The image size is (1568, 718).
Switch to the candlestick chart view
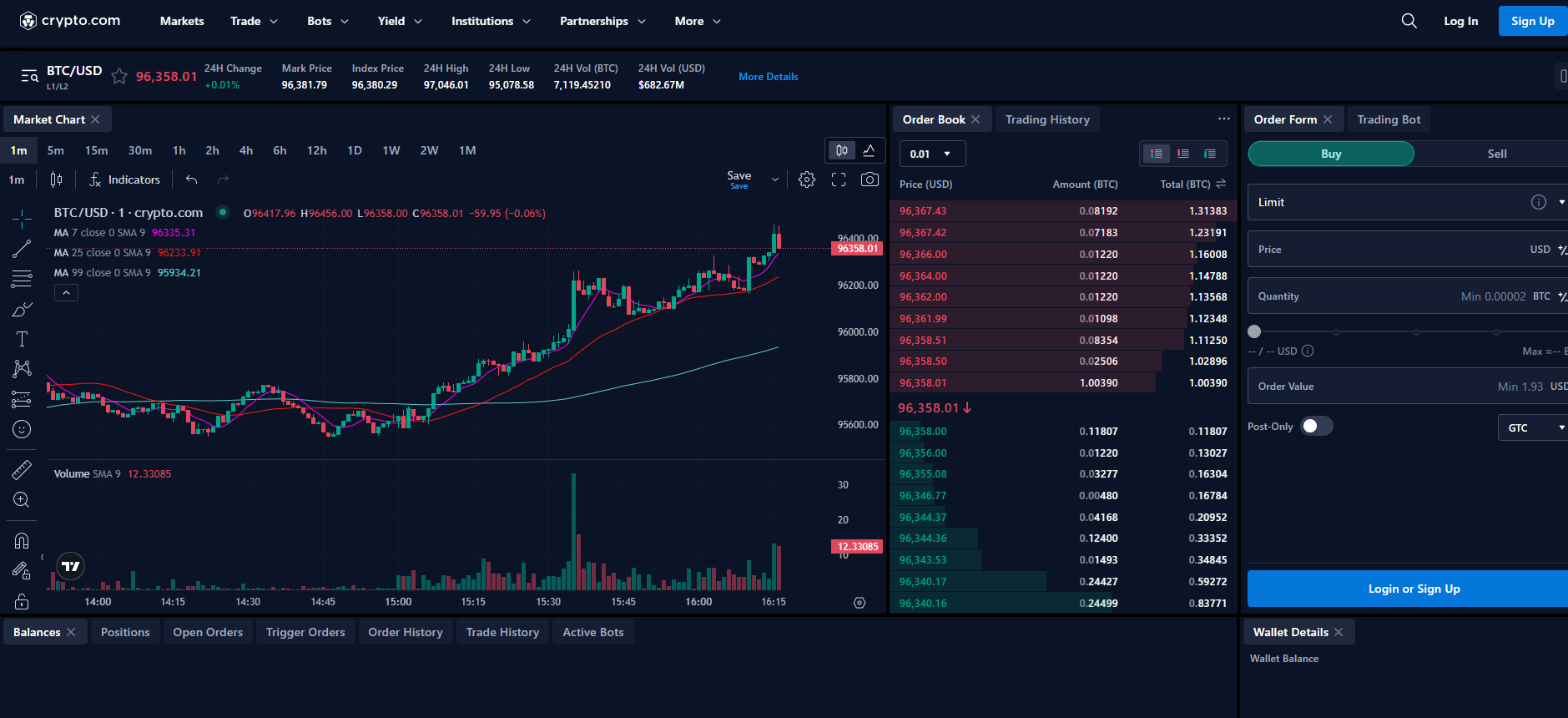pos(842,150)
